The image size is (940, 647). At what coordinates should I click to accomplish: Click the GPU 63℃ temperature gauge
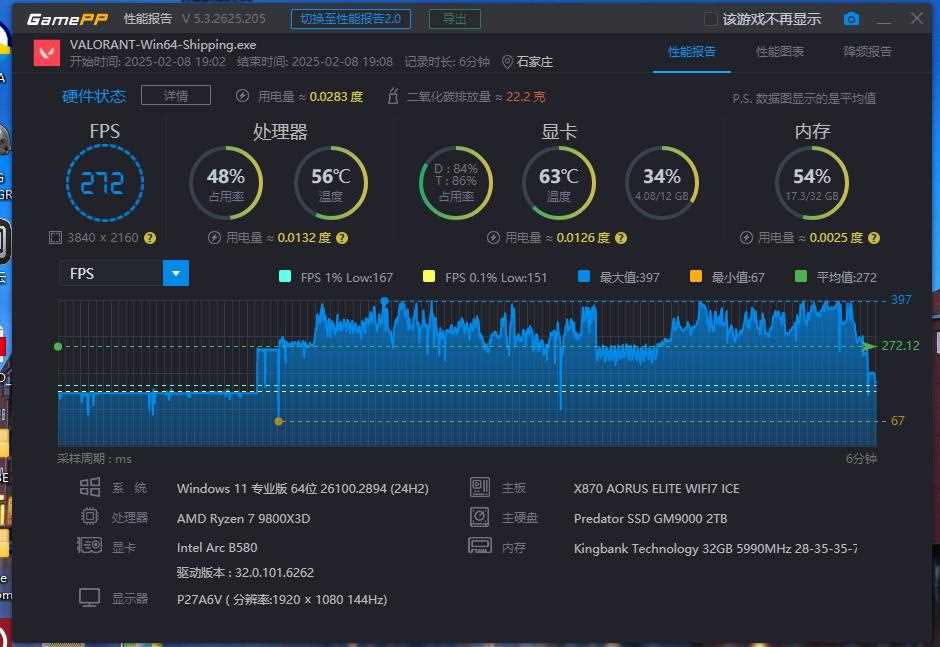[559, 183]
